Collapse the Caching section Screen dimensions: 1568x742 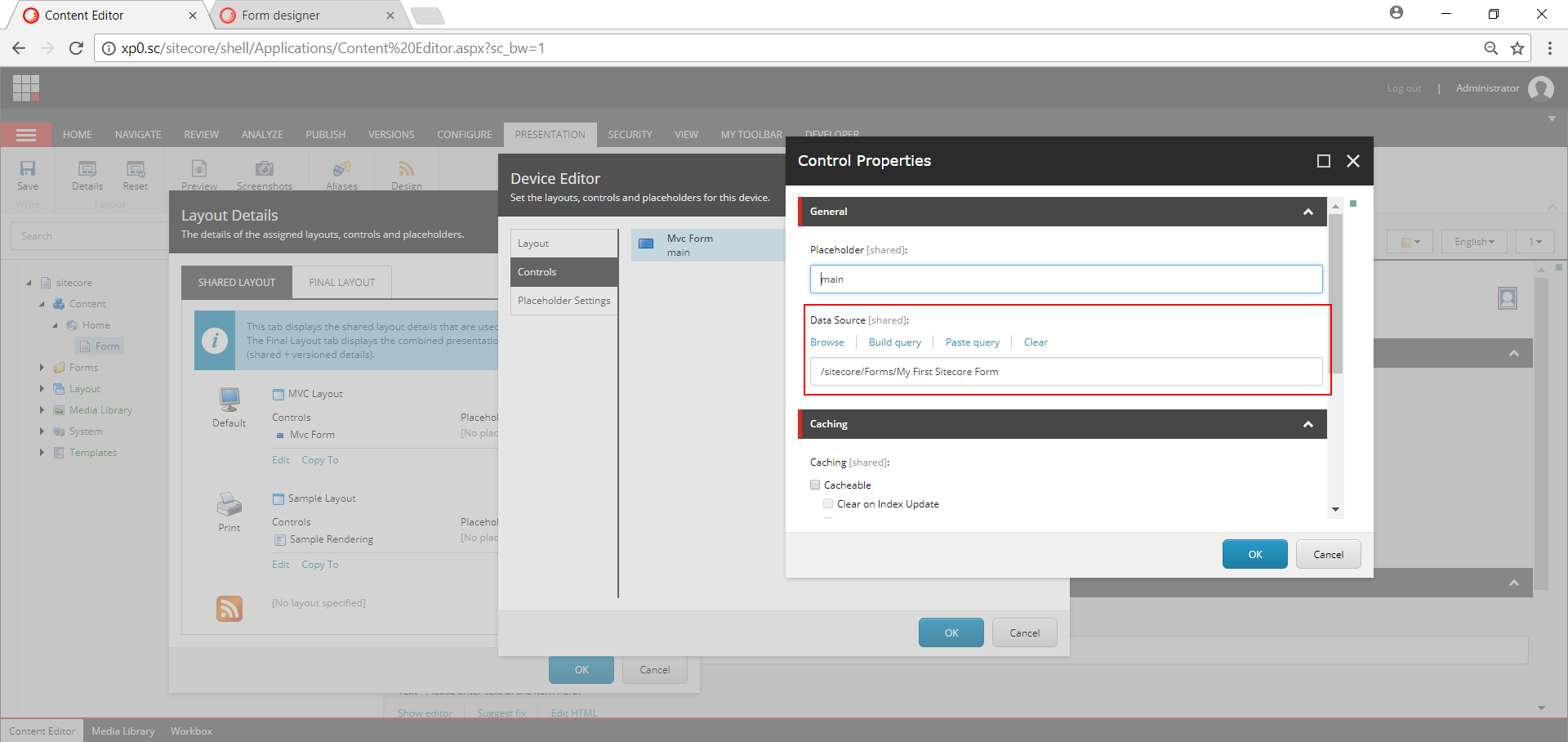pyautogui.click(x=1308, y=424)
